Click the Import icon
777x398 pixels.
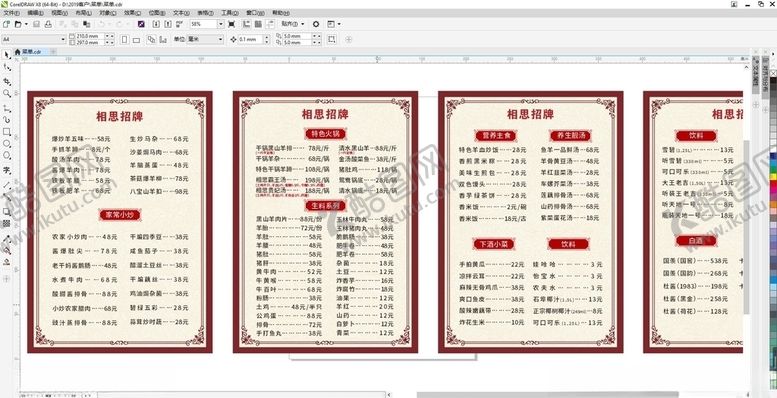156,24
